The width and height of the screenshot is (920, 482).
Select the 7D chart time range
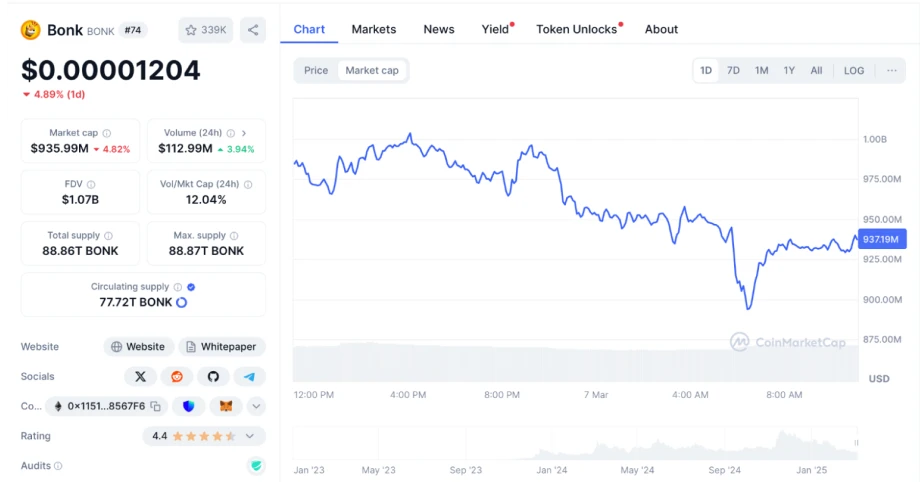[x=733, y=70]
